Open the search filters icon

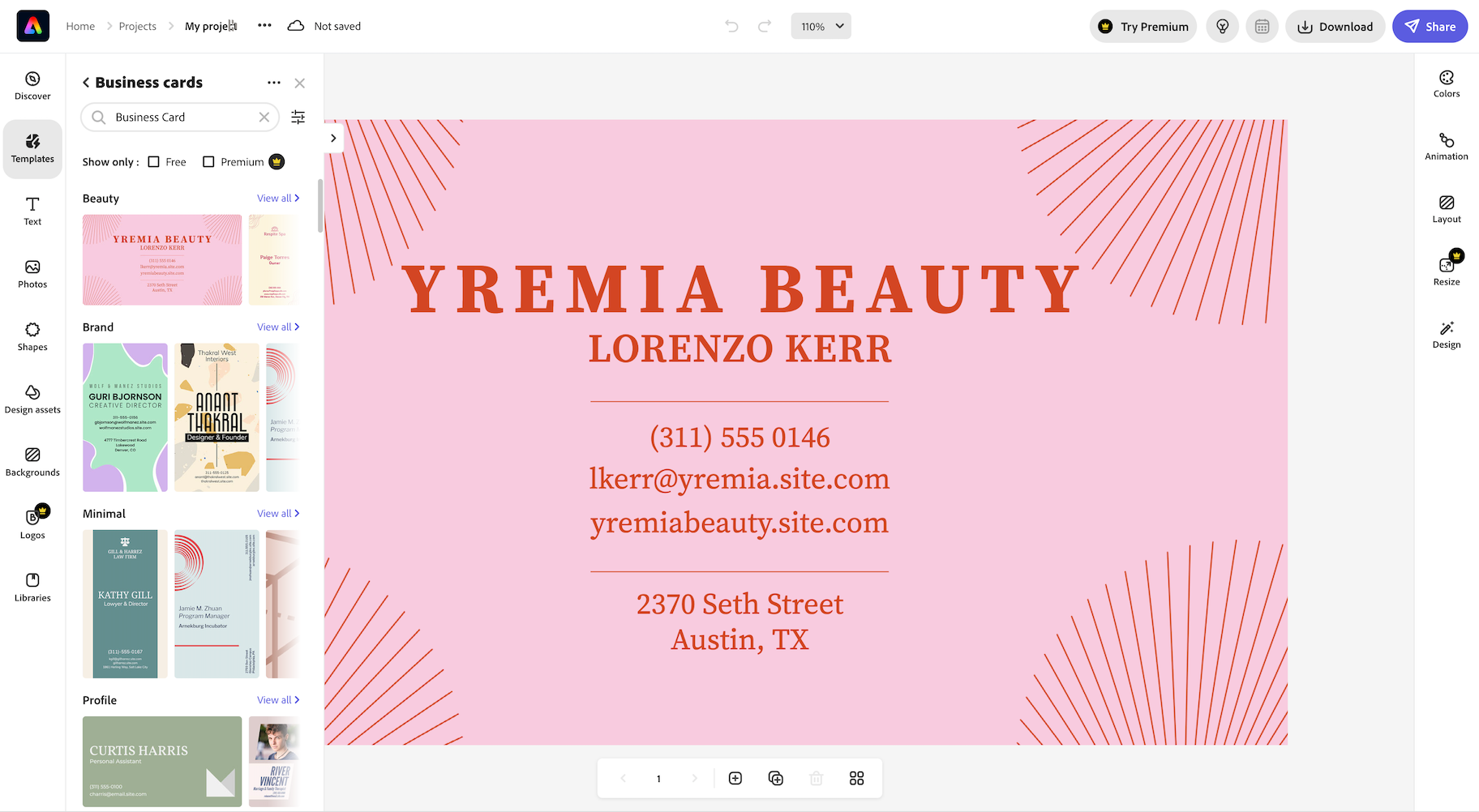298,118
